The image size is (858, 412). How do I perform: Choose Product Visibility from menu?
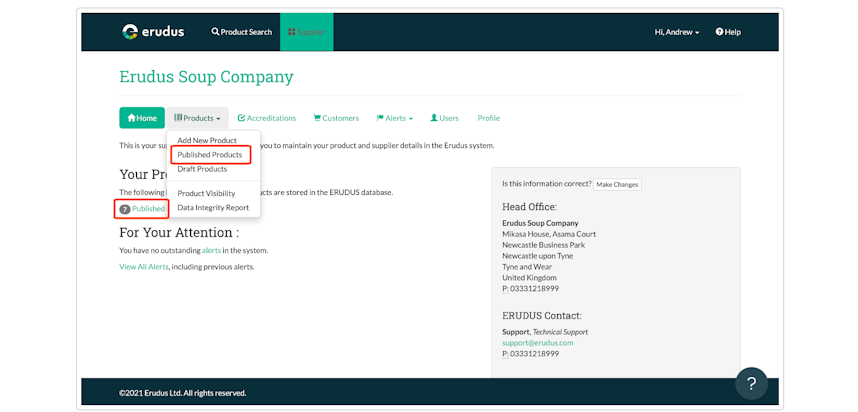click(206, 193)
